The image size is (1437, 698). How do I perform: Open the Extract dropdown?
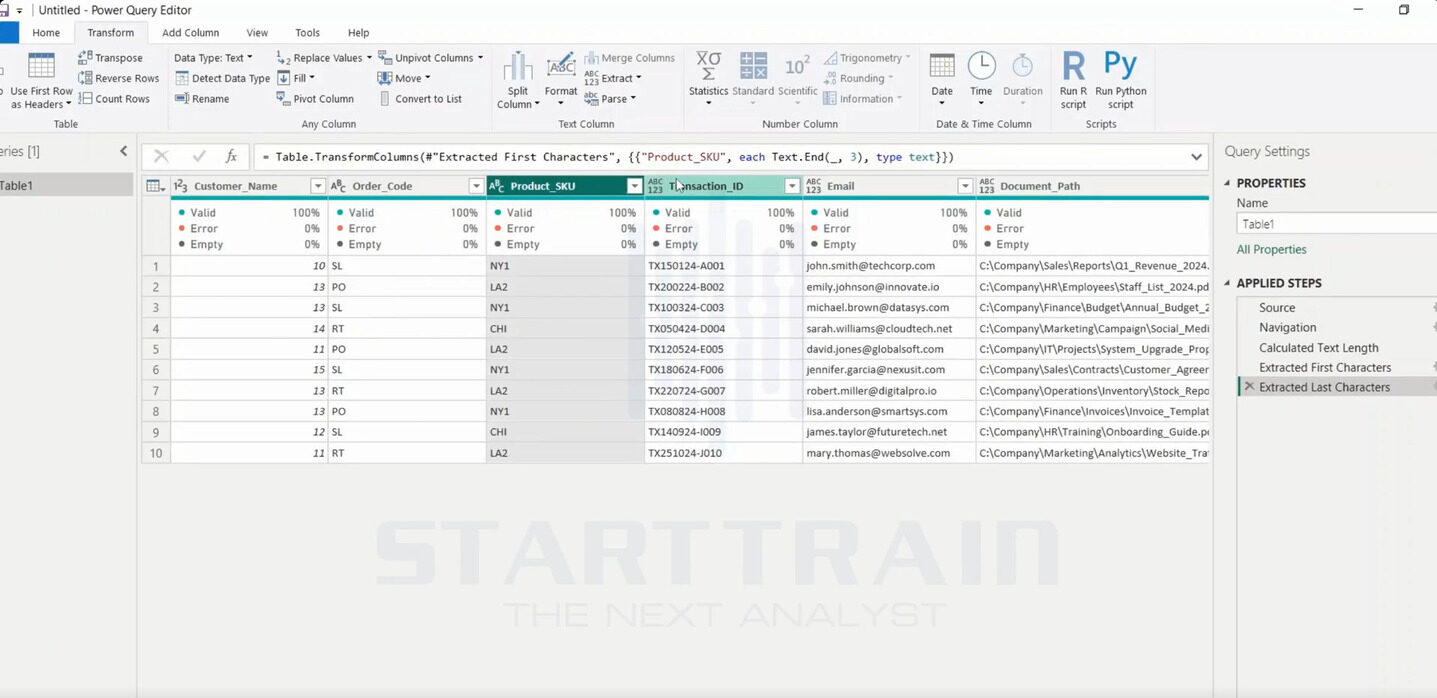613,78
